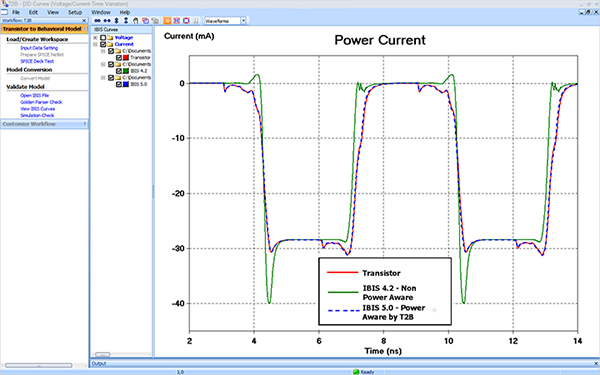The width and height of the screenshot is (600, 375).
Task: Open the Waveforms dropdown
Action: click(243, 21)
